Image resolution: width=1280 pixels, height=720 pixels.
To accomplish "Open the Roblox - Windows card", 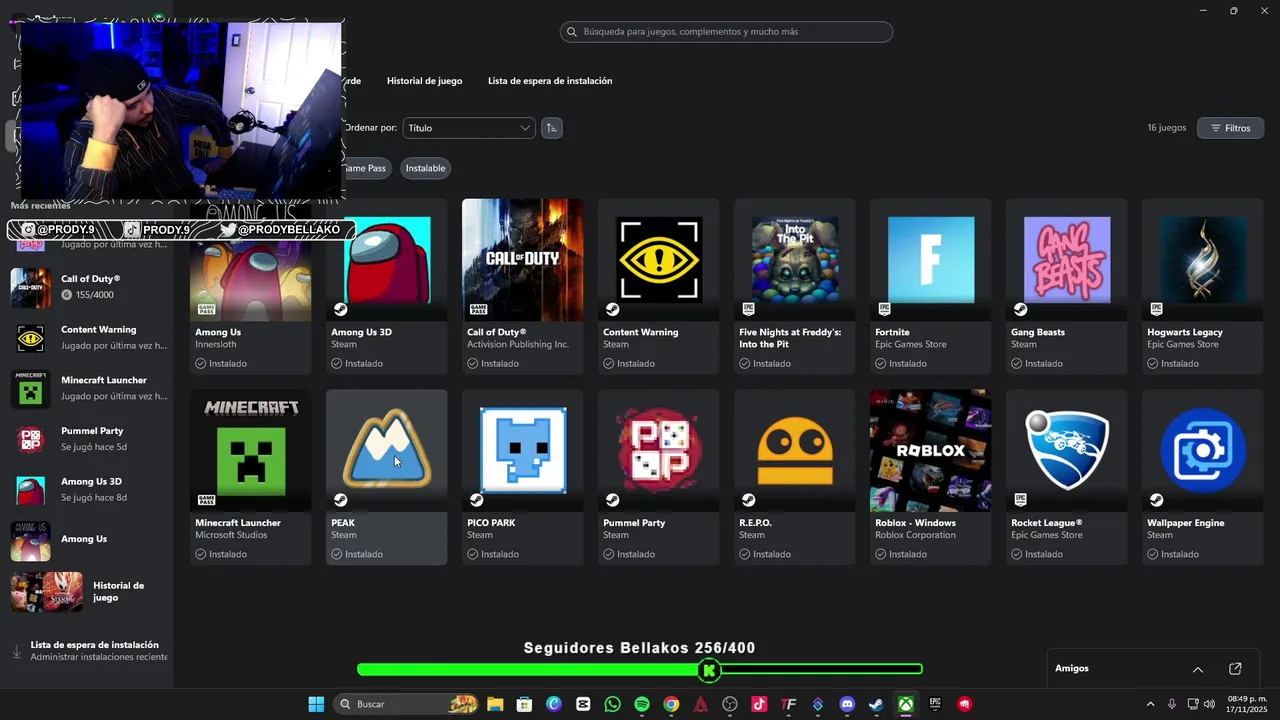I will 930,477.
